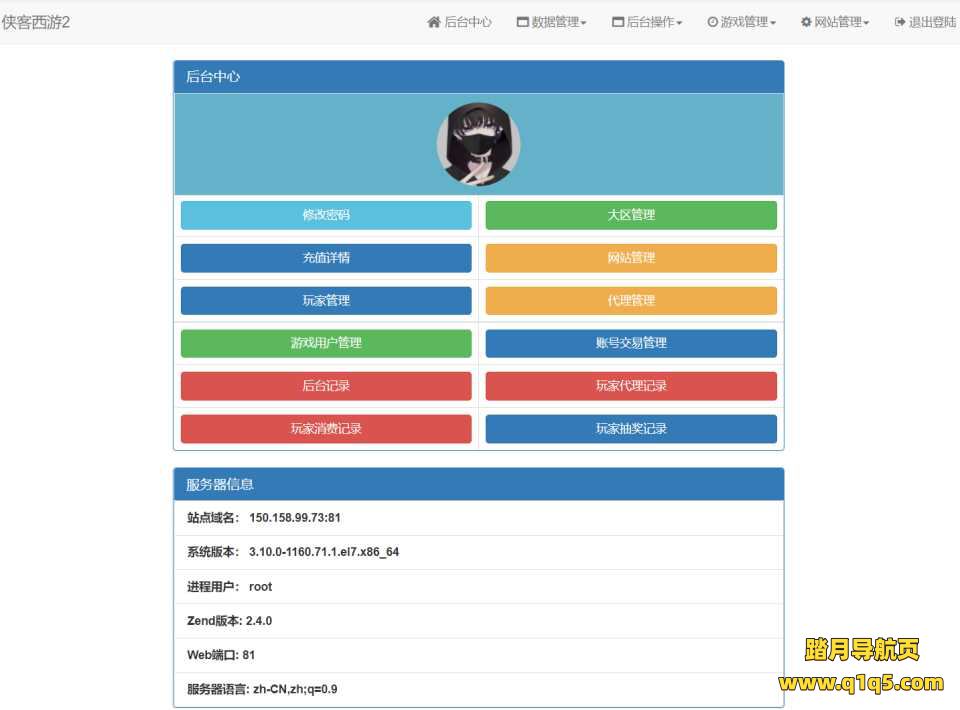Click the 账号交易管理 button
Image resolution: width=960 pixels, height=710 pixels.
point(630,343)
